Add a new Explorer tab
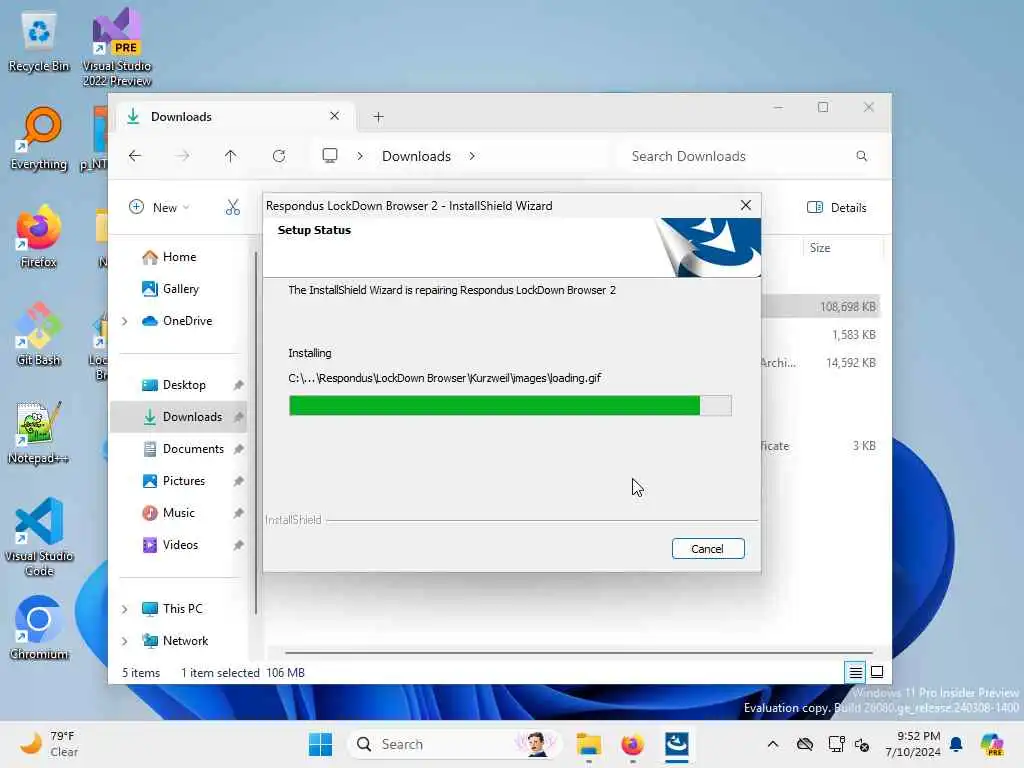This screenshot has height=768, width=1024. pyautogui.click(x=378, y=117)
